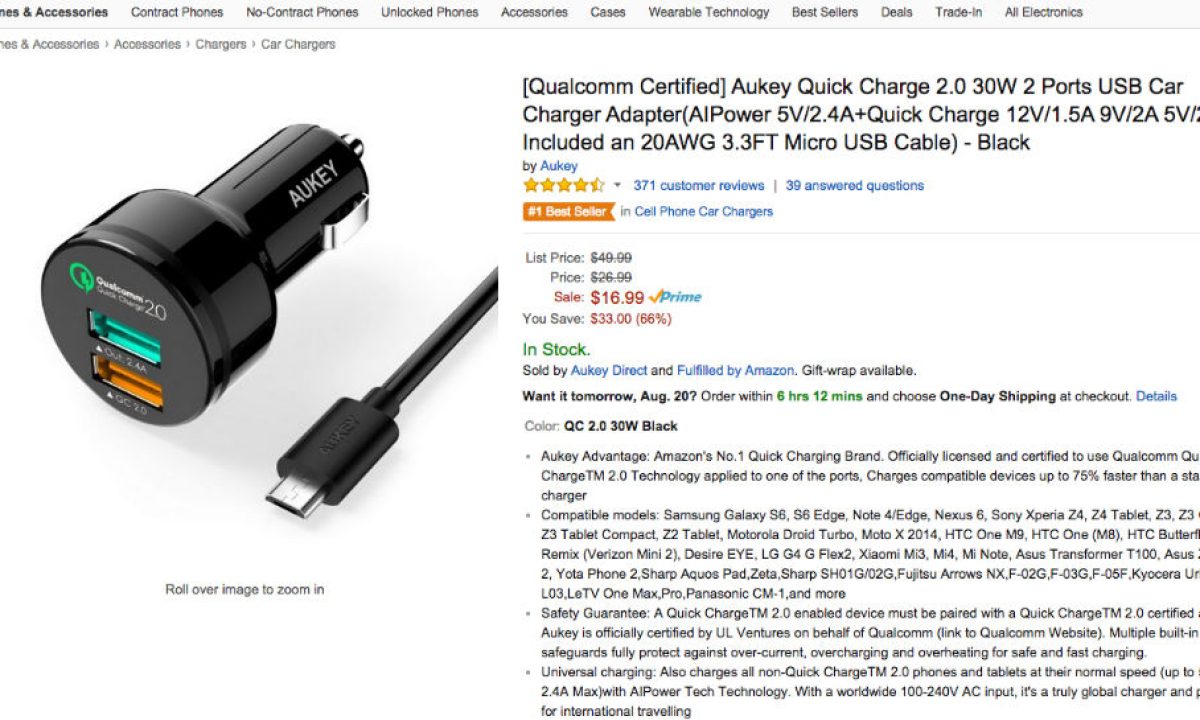Image resolution: width=1200 pixels, height=720 pixels.
Task: Click the star rating icons
Action: [564, 185]
